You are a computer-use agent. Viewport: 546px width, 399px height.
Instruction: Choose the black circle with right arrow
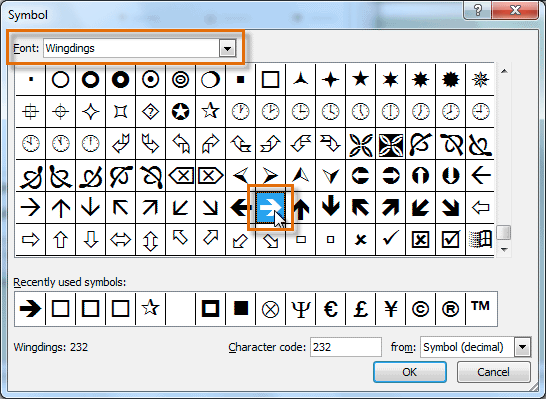390,176
